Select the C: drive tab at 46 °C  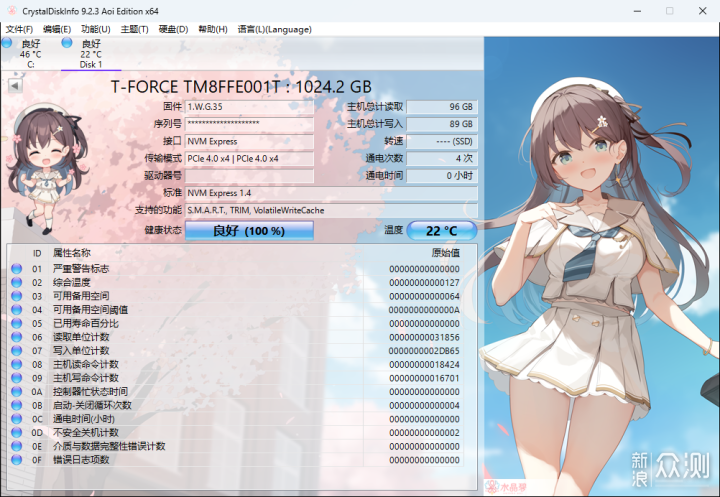(x=30, y=54)
